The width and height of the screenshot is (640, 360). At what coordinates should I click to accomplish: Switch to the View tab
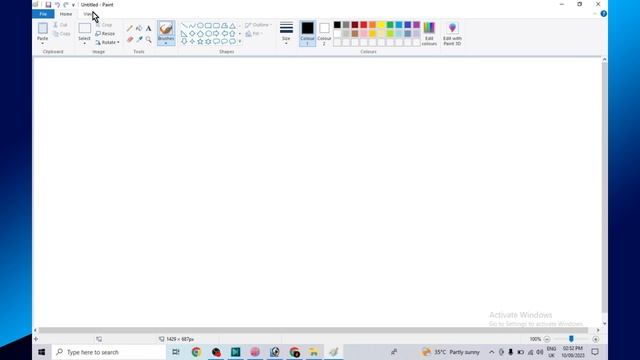(x=88, y=14)
